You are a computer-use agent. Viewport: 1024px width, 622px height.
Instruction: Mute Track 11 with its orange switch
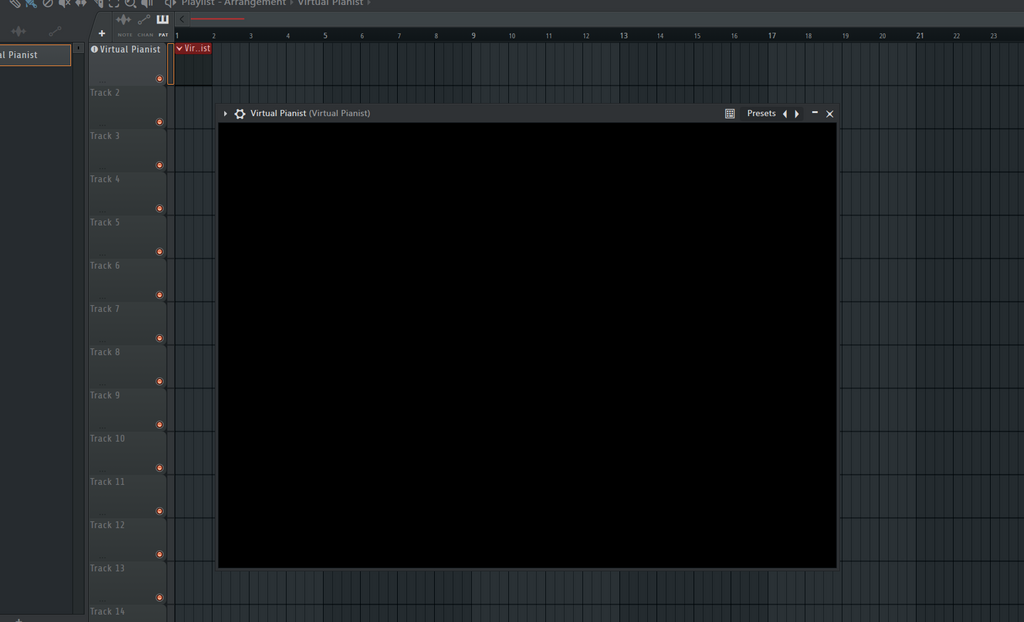(x=159, y=511)
